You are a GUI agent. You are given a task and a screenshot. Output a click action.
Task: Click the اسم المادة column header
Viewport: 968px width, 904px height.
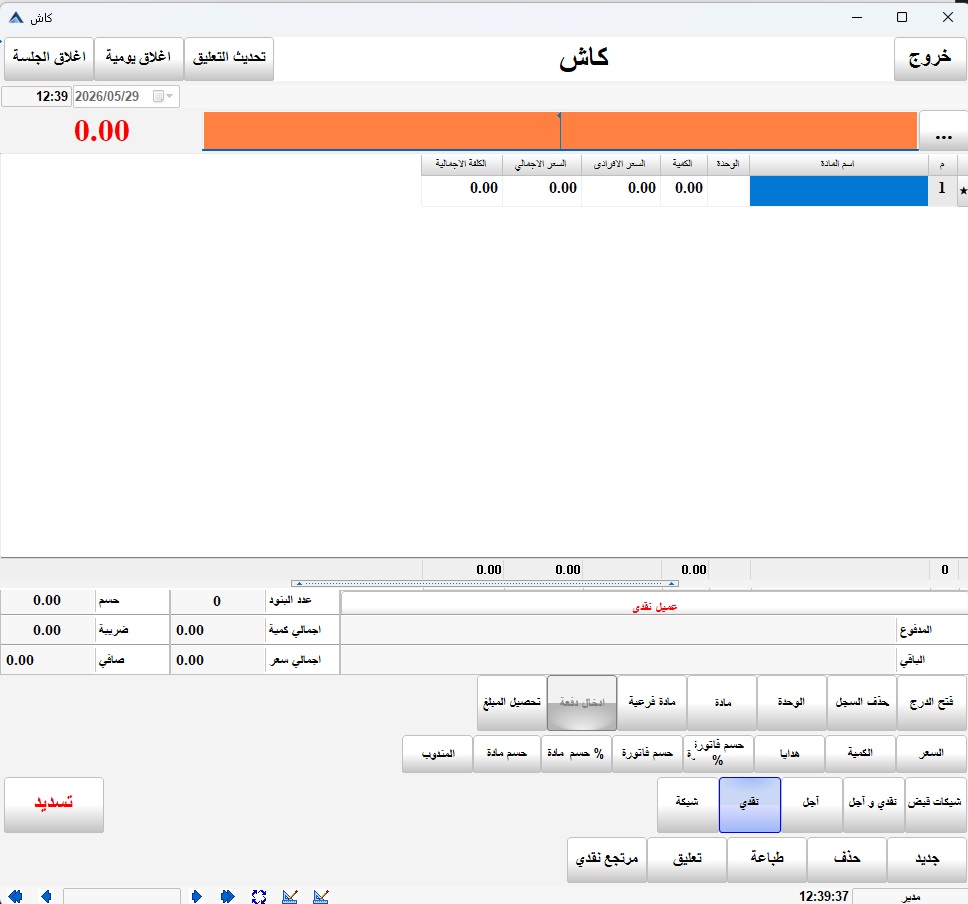(838, 164)
